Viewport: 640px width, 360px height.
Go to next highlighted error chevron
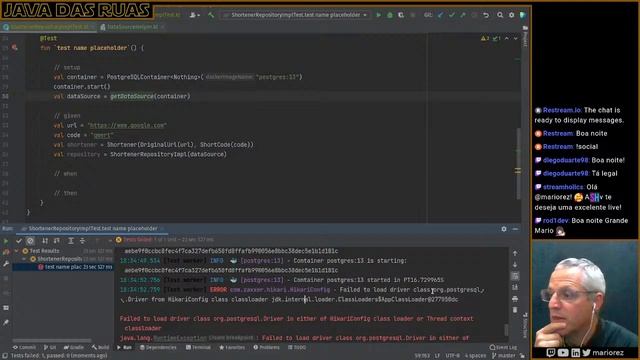[516, 38]
